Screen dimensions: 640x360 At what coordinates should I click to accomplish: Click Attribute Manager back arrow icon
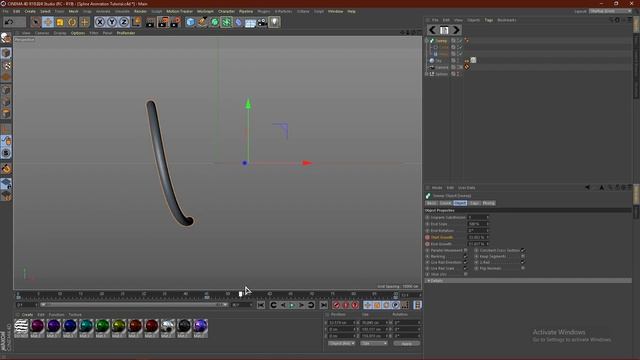[x=587, y=187]
